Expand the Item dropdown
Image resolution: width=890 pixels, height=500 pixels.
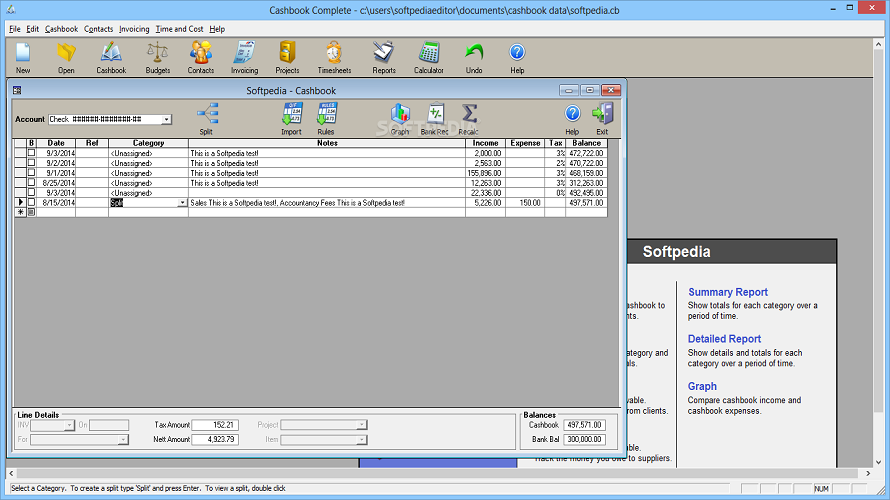(x=362, y=440)
